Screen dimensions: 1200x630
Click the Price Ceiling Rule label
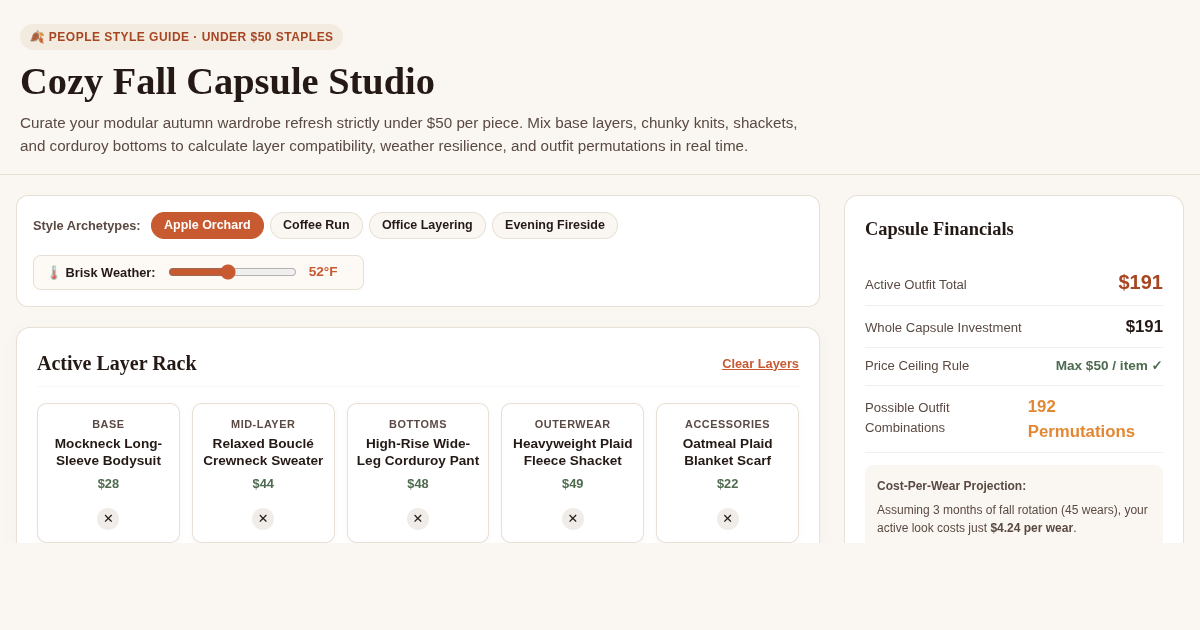tap(917, 366)
